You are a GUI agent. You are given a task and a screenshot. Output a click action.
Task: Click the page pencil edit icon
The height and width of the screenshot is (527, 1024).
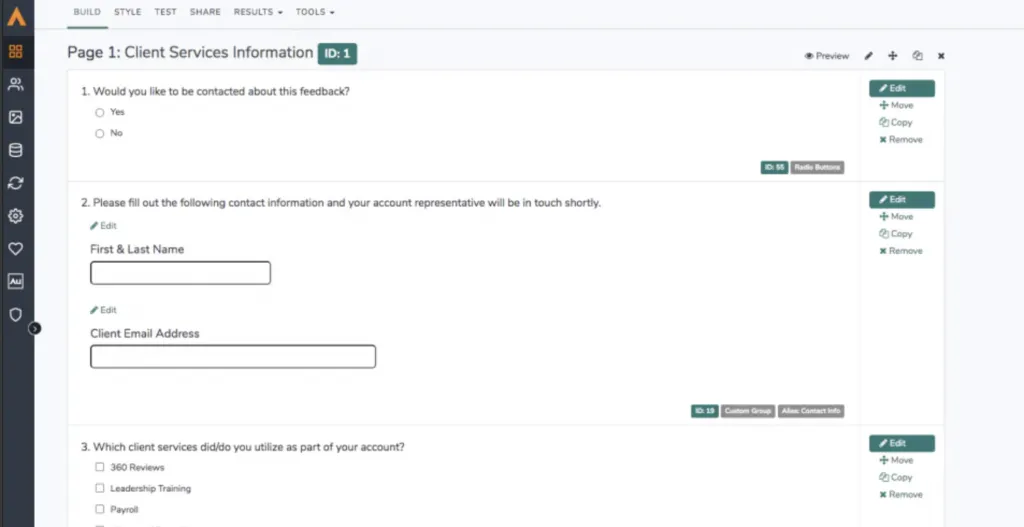pyautogui.click(x=869, y=56)
